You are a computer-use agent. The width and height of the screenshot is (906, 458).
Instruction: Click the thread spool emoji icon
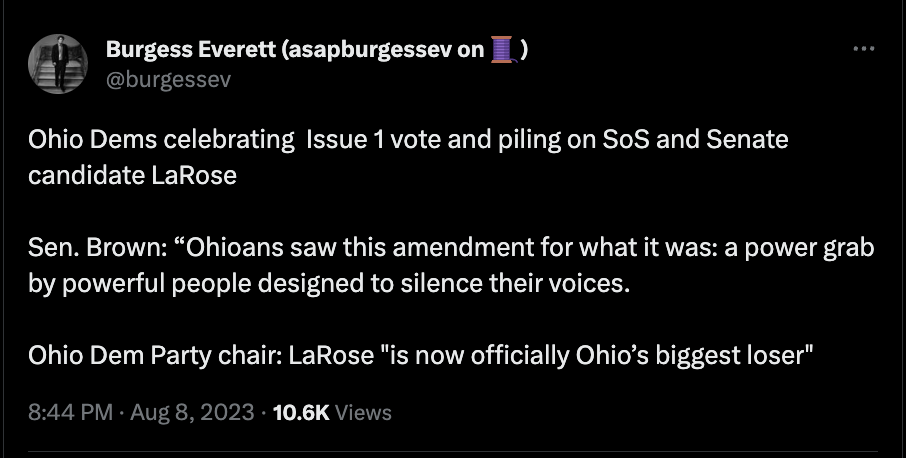pyautogui.click(x=503, y=51)
